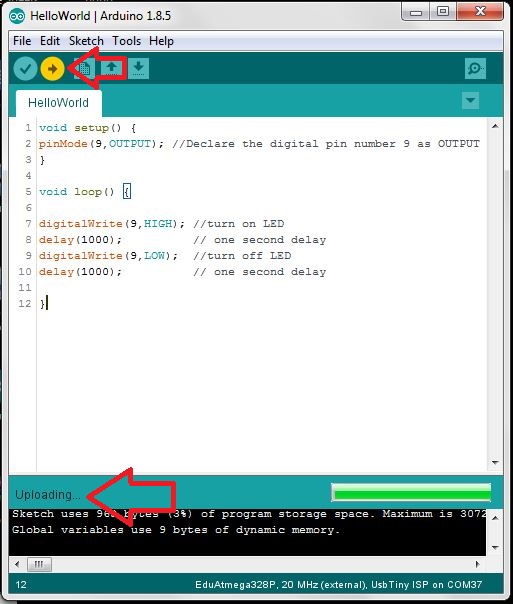Click the editor scroll down arrow

click(x=495, y=462)
